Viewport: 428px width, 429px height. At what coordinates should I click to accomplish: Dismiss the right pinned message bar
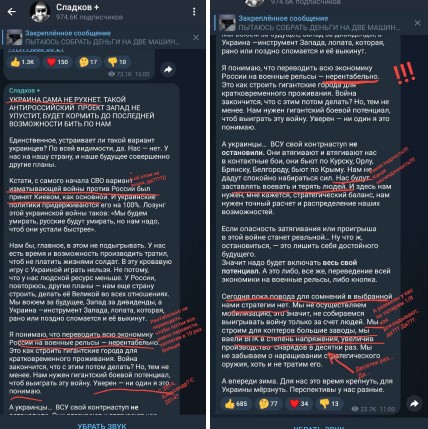click(x=417, y=23)
